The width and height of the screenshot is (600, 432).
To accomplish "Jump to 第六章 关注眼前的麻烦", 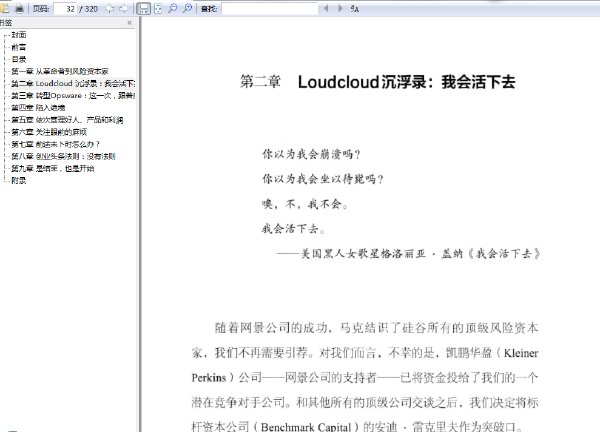I will coord(49,132).
